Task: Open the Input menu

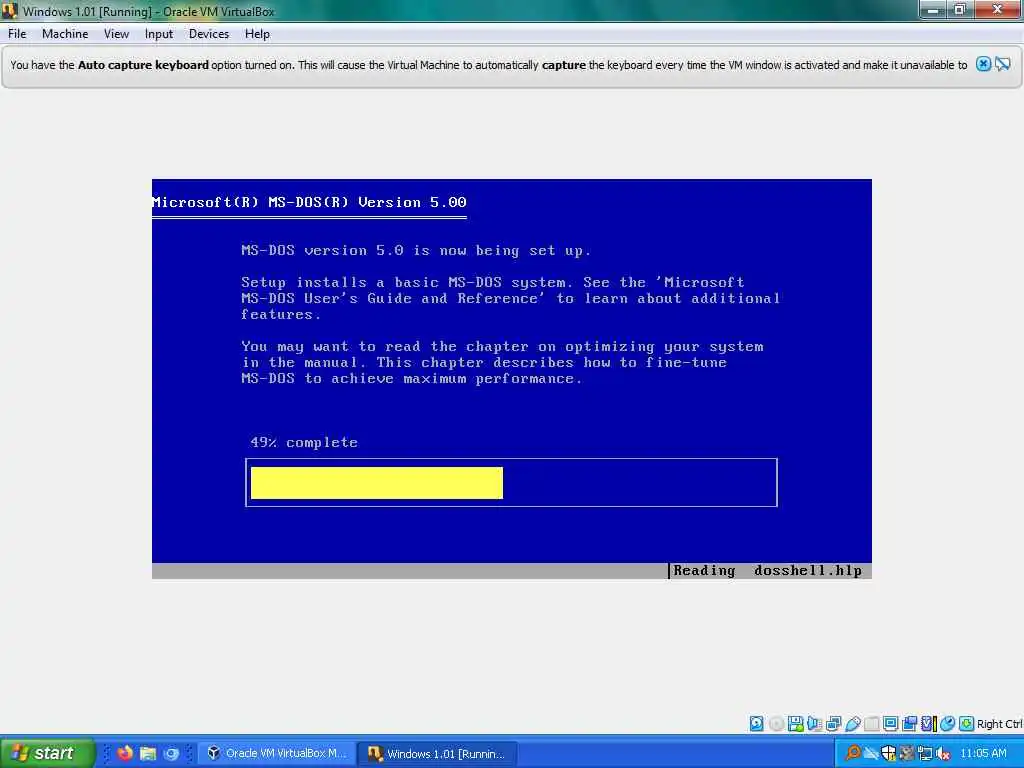Action: point(159,34)
